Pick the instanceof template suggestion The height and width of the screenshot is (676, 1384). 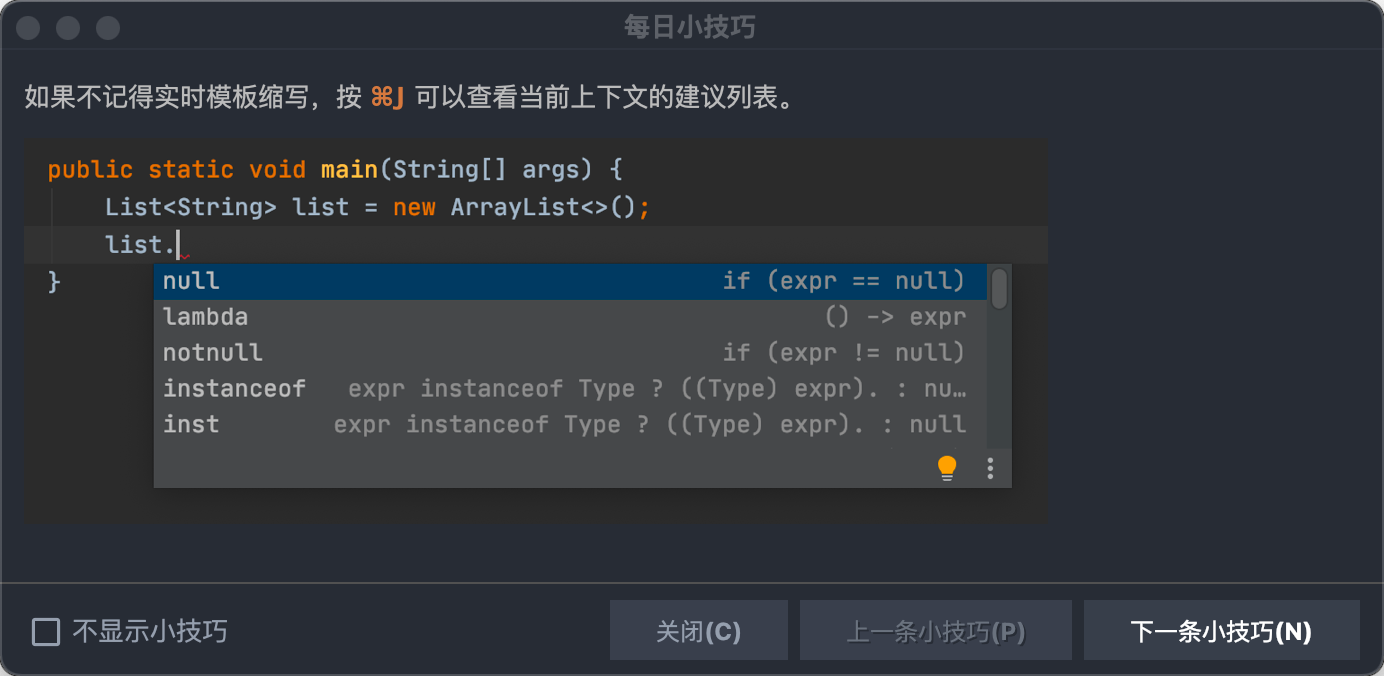click(400, 388)
